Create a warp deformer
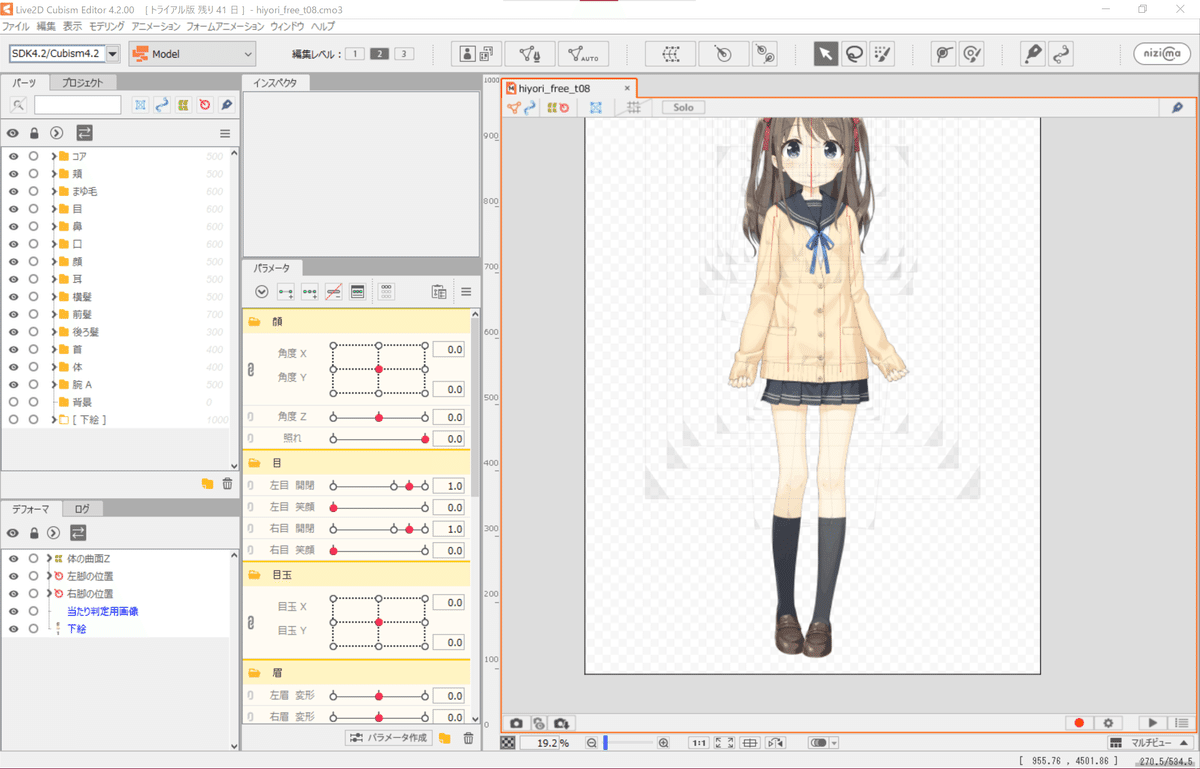Screen dimensions: 1200x769 coord(671,53)
